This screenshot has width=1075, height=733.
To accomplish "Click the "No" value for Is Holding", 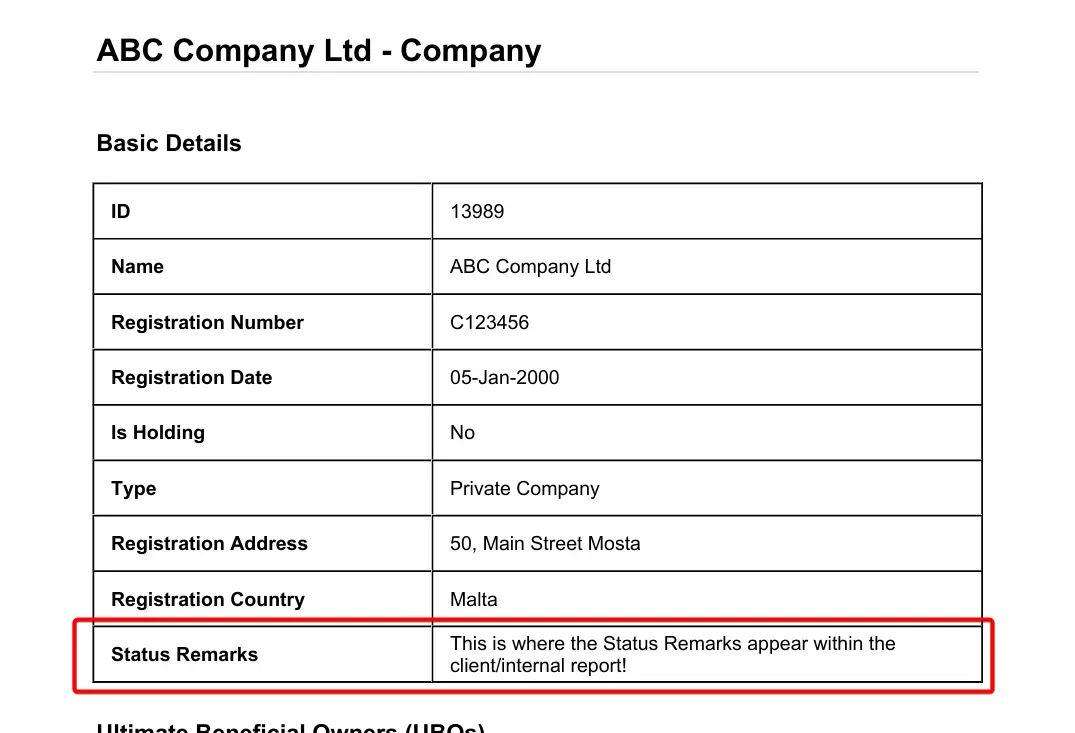I will (x=462, y=433).
